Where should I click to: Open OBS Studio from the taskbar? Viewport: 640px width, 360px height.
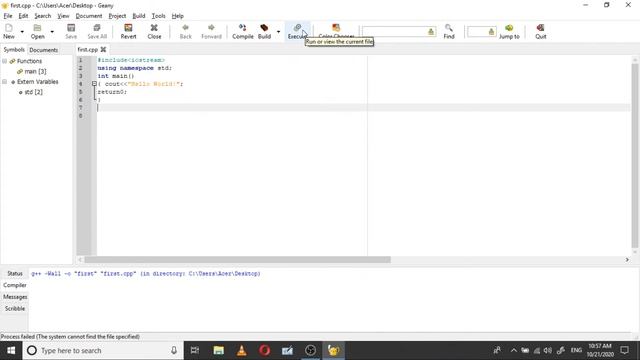[x=311, y=350]
